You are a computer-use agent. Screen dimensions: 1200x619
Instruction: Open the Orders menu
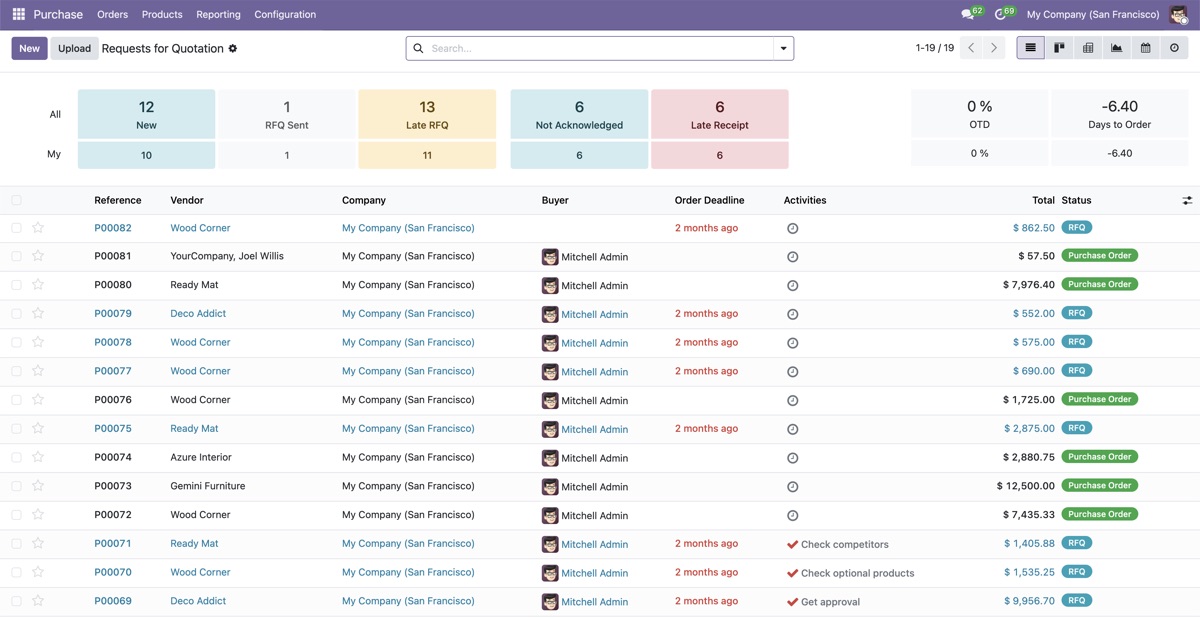tap(112, 14)
